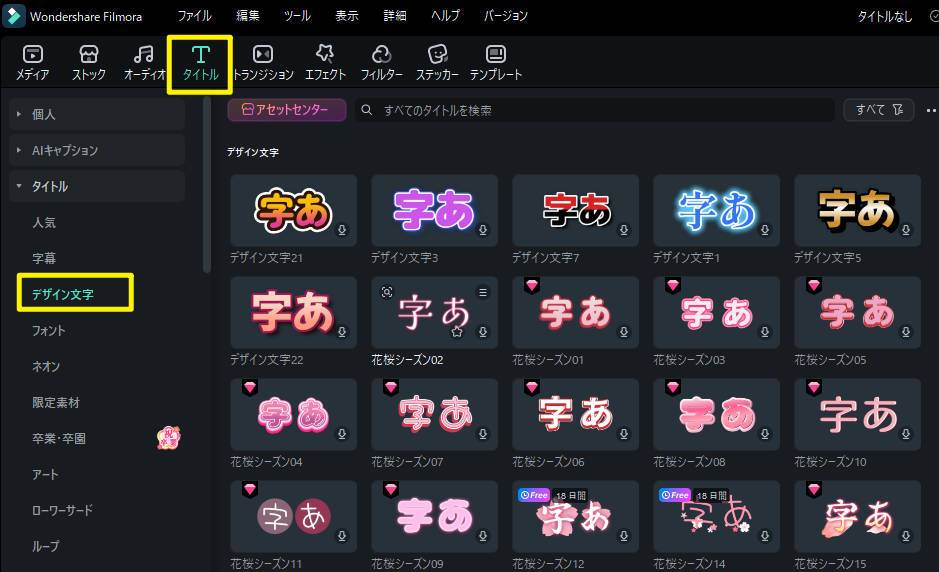This screenshot has height=572, width=939.
Task: Download 花桜シーズン15 via its download icon
Action: point(906,536)
